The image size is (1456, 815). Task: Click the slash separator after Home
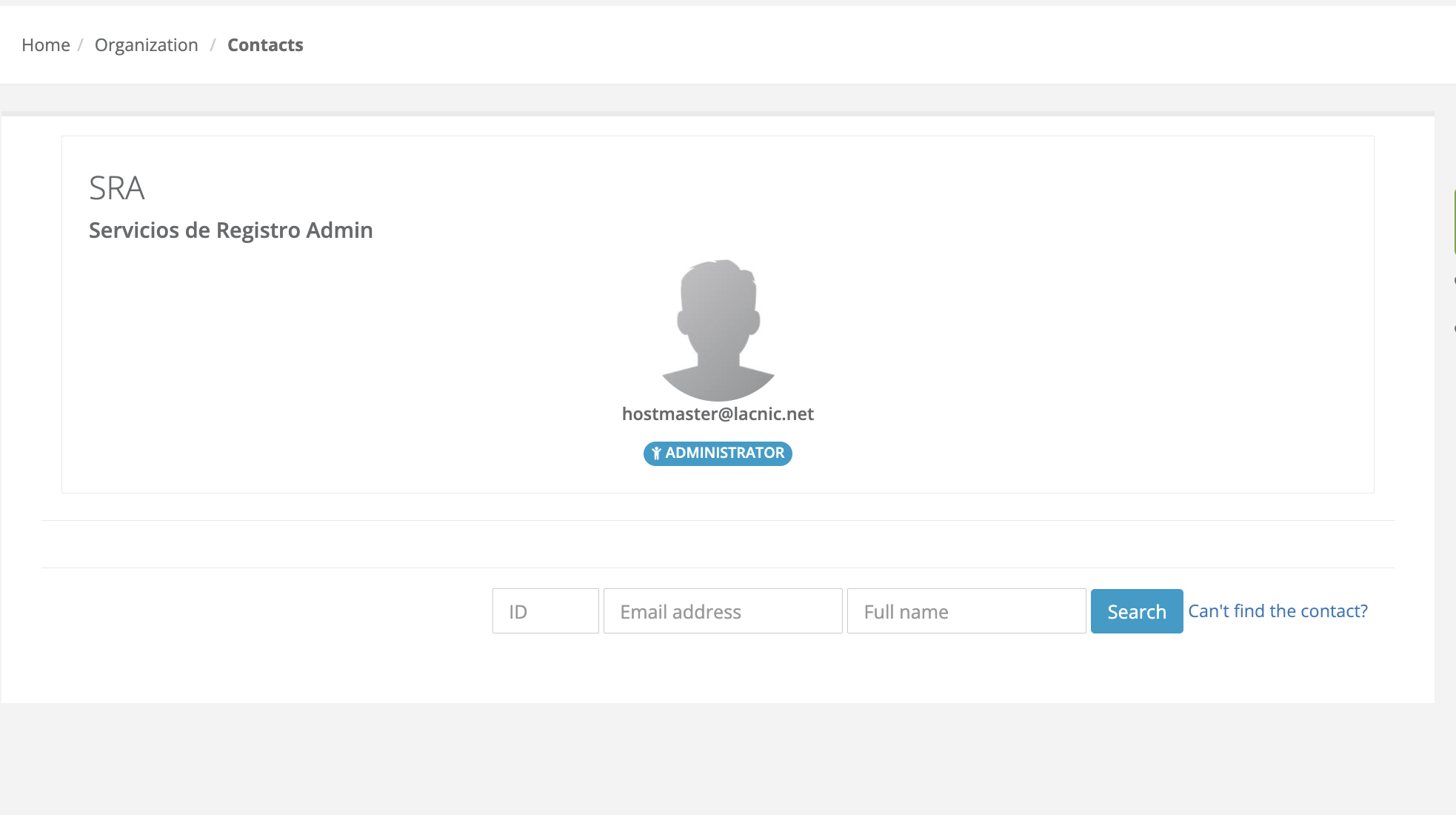80,45
